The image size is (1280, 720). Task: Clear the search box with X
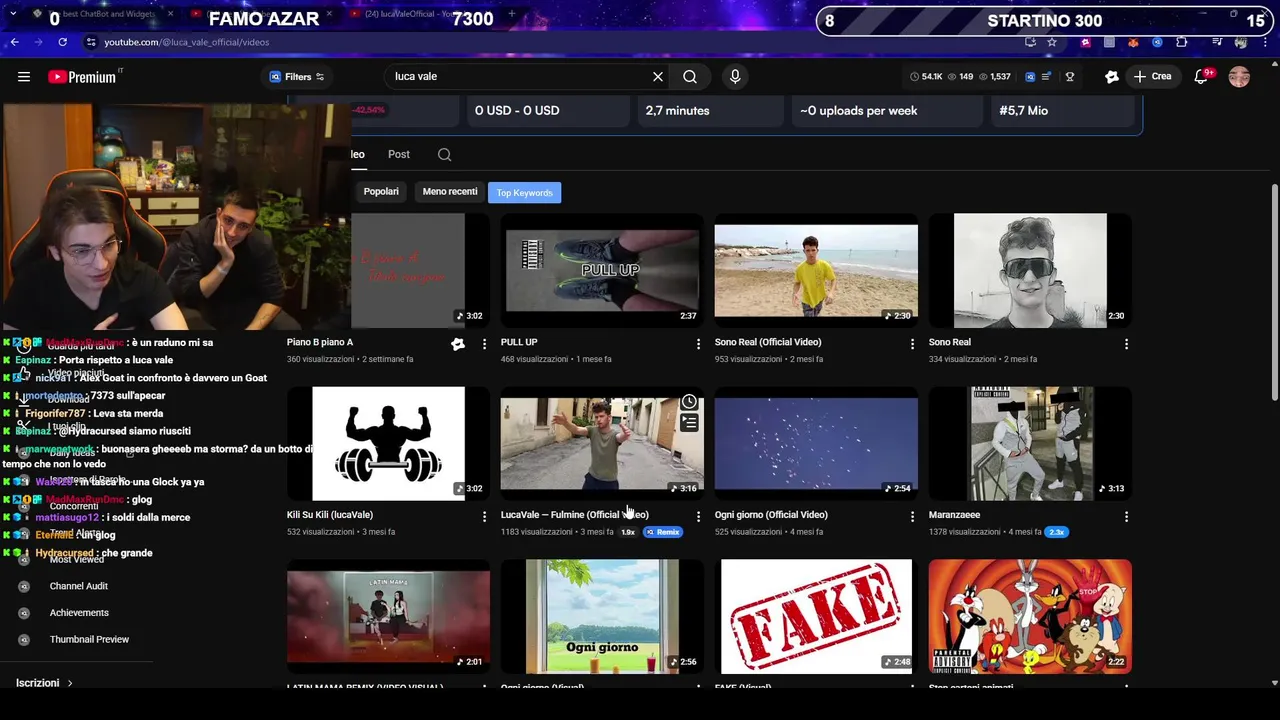tap(658, 76)
